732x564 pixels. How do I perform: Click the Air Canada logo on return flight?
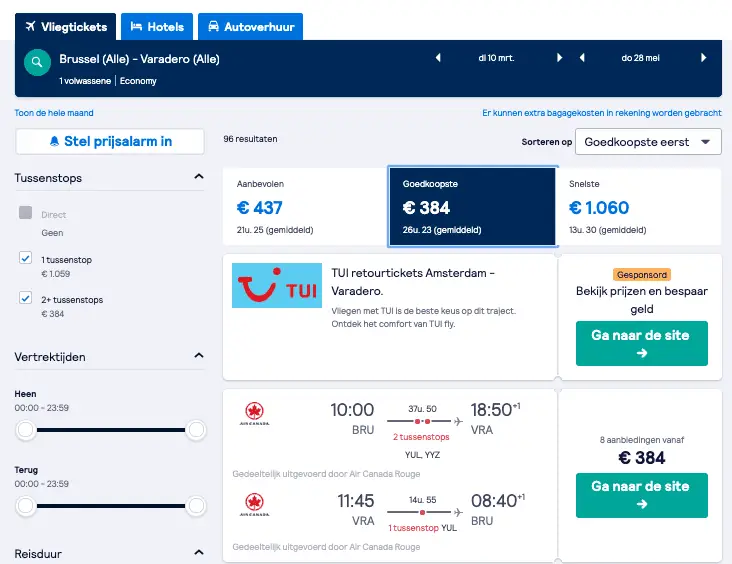[254, 505]
